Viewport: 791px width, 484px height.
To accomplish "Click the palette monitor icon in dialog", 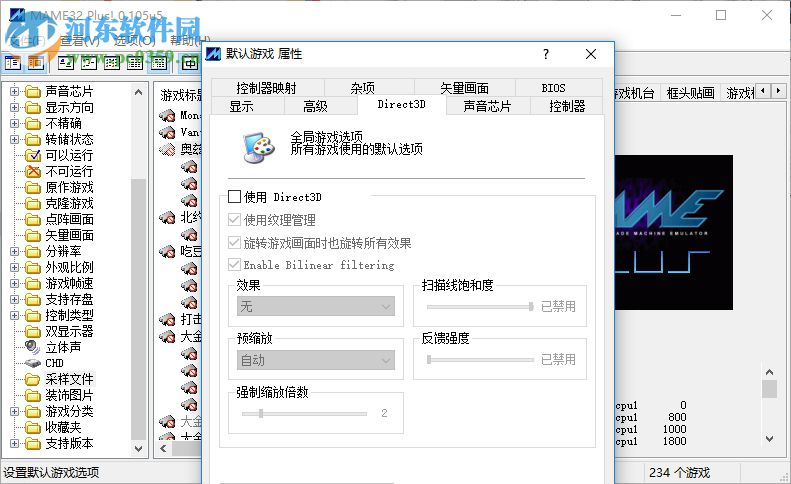I will pos(258,147).
